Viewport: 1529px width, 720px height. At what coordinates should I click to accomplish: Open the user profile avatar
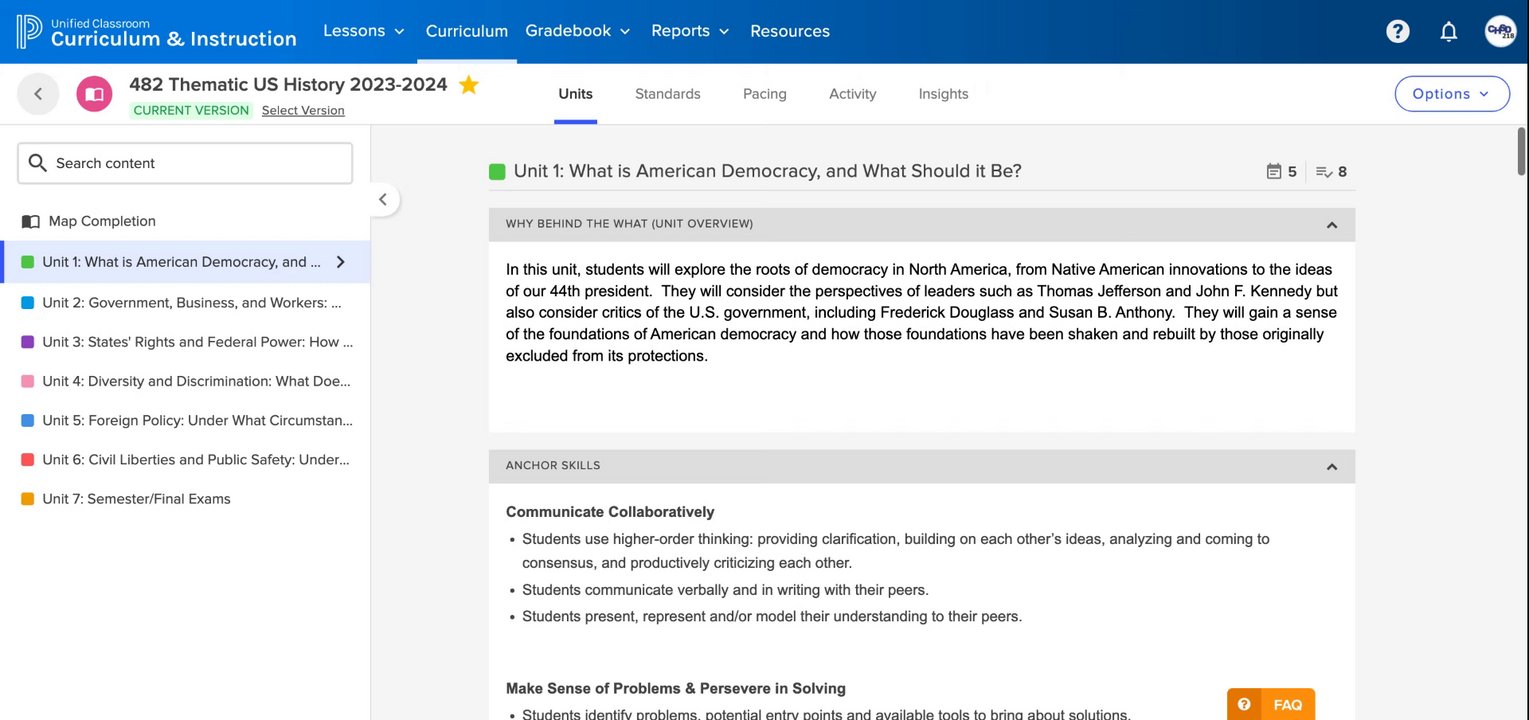[x=1500, y=31]
